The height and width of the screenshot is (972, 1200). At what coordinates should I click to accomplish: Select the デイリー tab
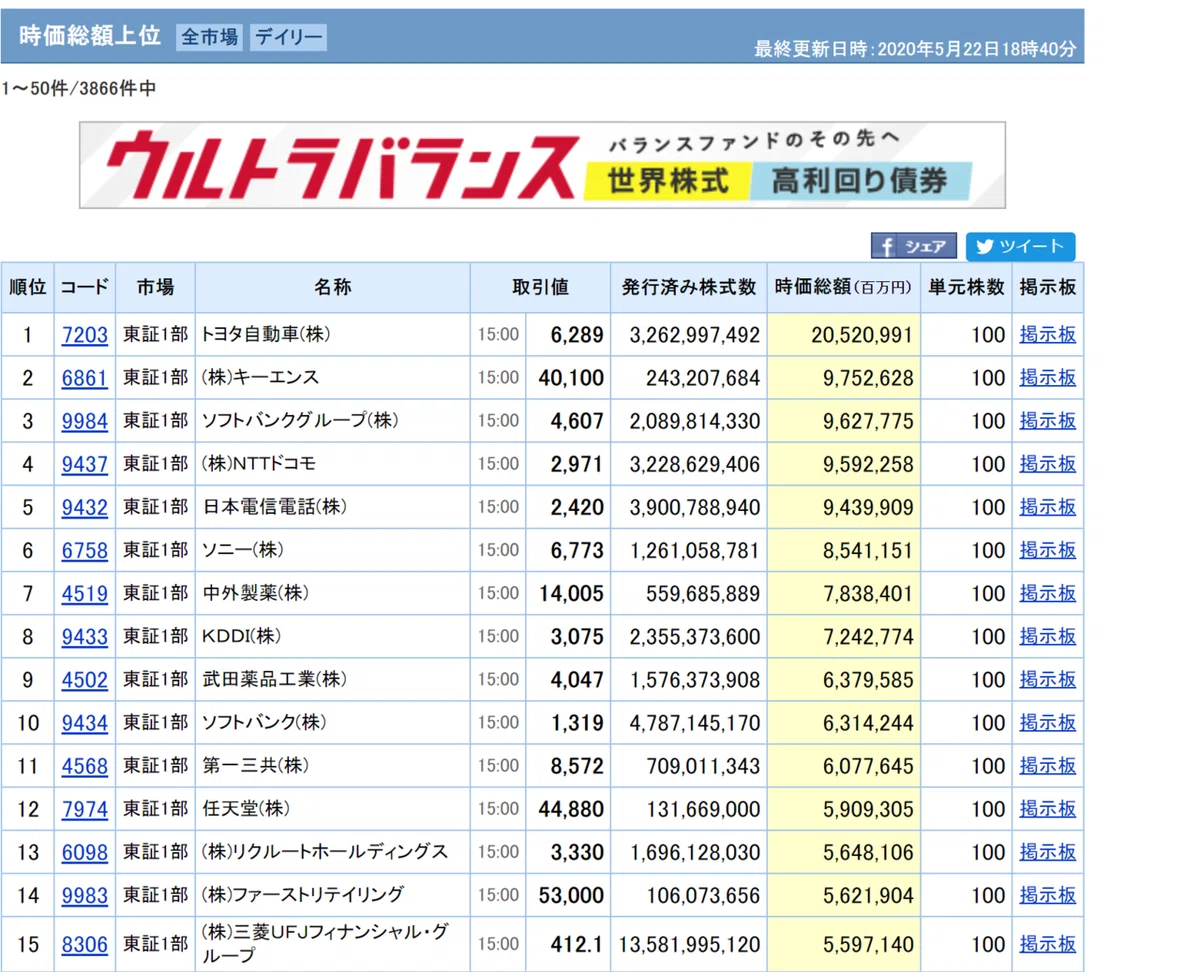[288, 37]
